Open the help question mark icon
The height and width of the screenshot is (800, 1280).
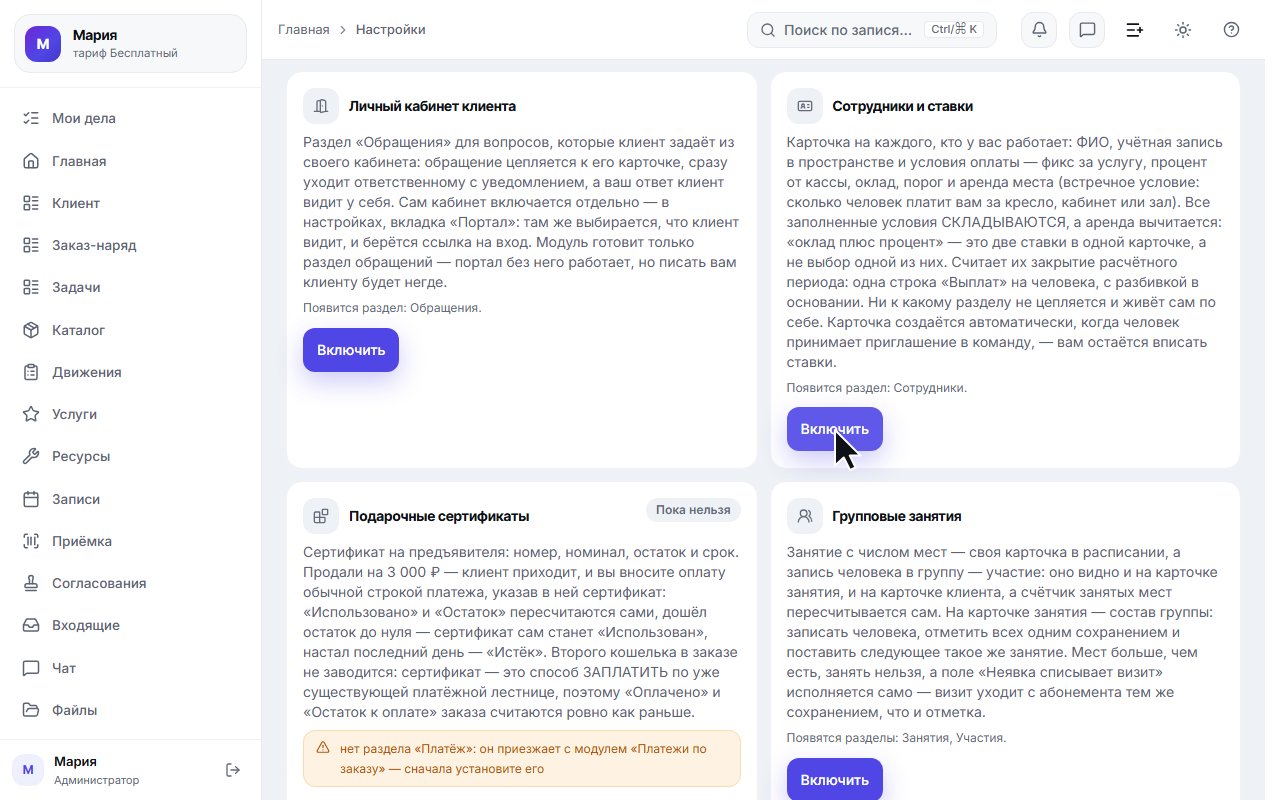[x=1231, y=30]
